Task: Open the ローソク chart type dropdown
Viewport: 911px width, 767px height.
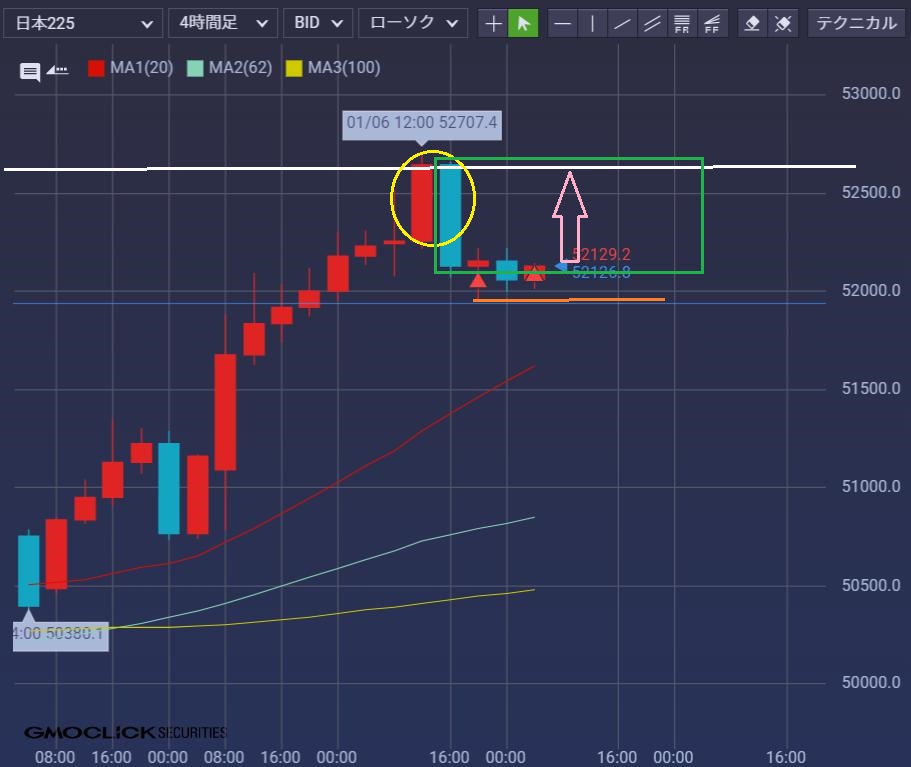Action: pos(412,23)
